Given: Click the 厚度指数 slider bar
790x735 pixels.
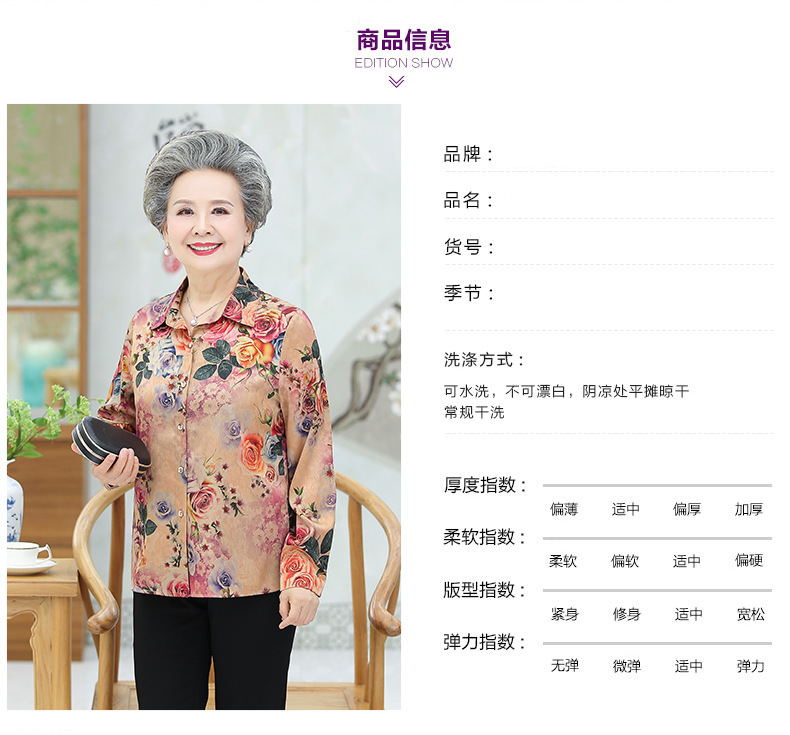Looking at the screenshot, I should tap(657, 486).
